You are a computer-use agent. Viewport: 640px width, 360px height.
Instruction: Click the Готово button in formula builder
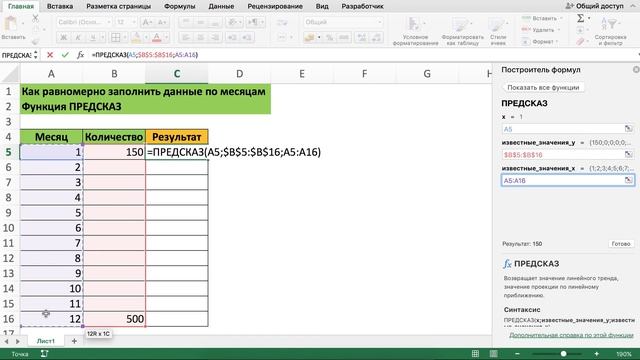(x=621, y=244)
